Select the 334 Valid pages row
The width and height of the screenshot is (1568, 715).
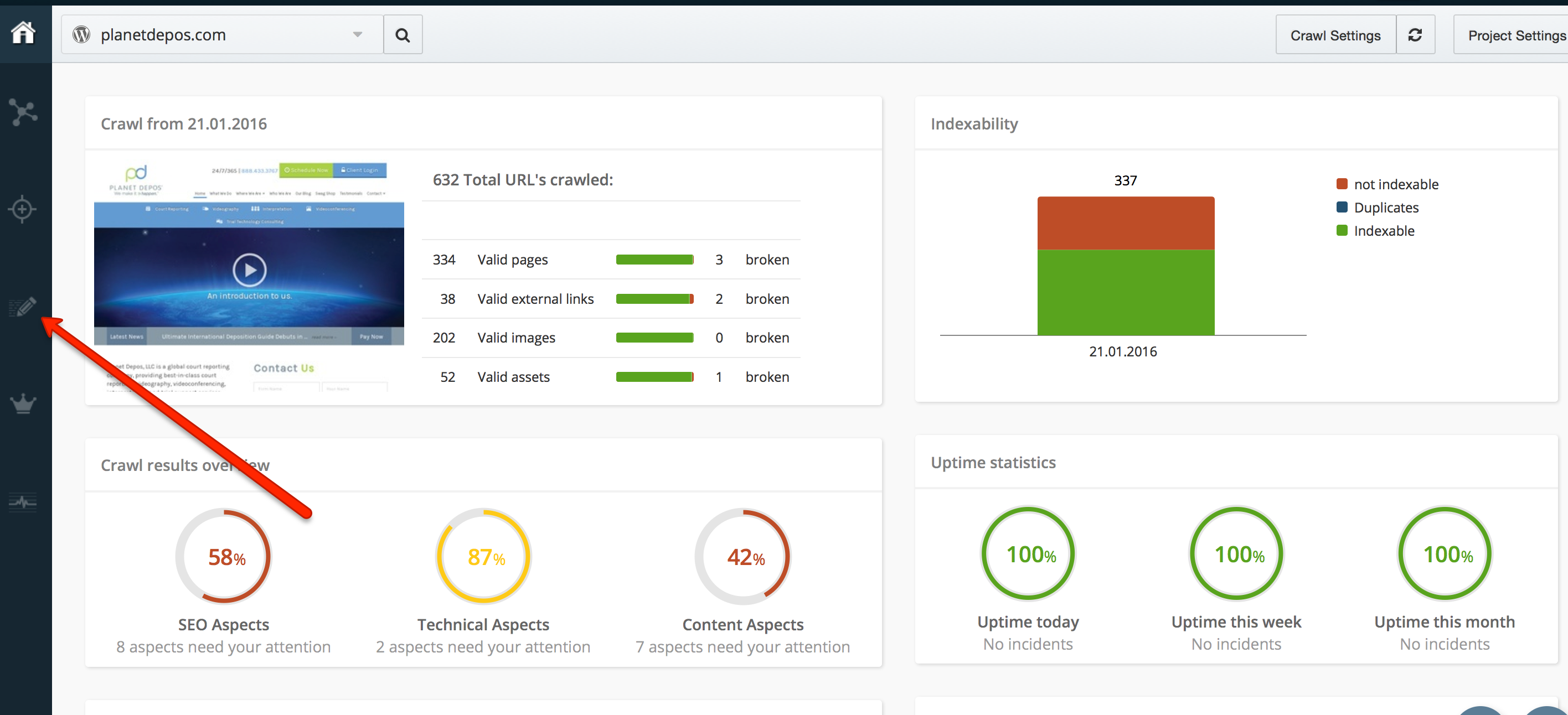tap(611, 260)
